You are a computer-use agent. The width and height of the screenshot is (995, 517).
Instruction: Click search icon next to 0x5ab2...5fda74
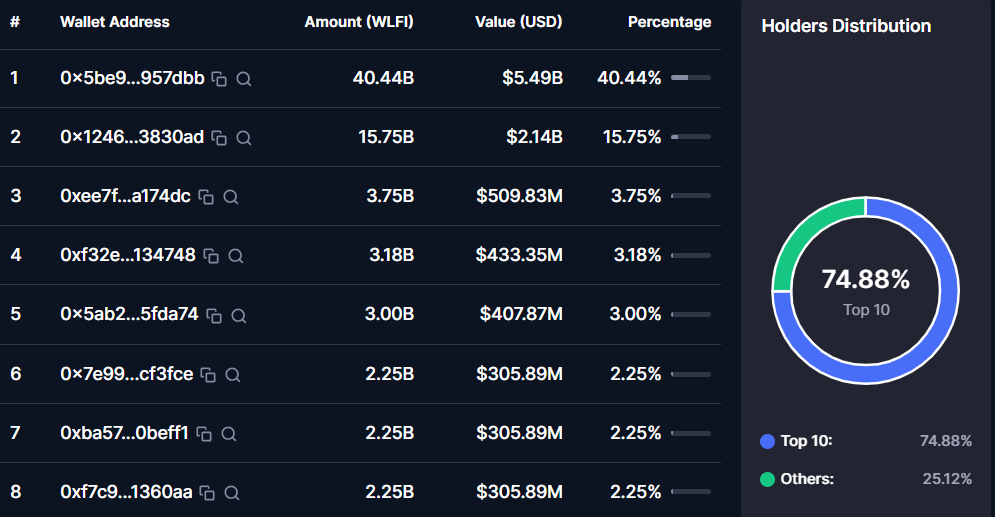[239, 315]
